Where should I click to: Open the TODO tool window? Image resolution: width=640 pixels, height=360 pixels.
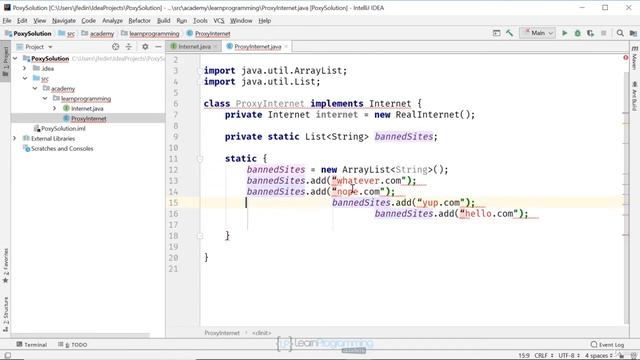coord(73,344)
